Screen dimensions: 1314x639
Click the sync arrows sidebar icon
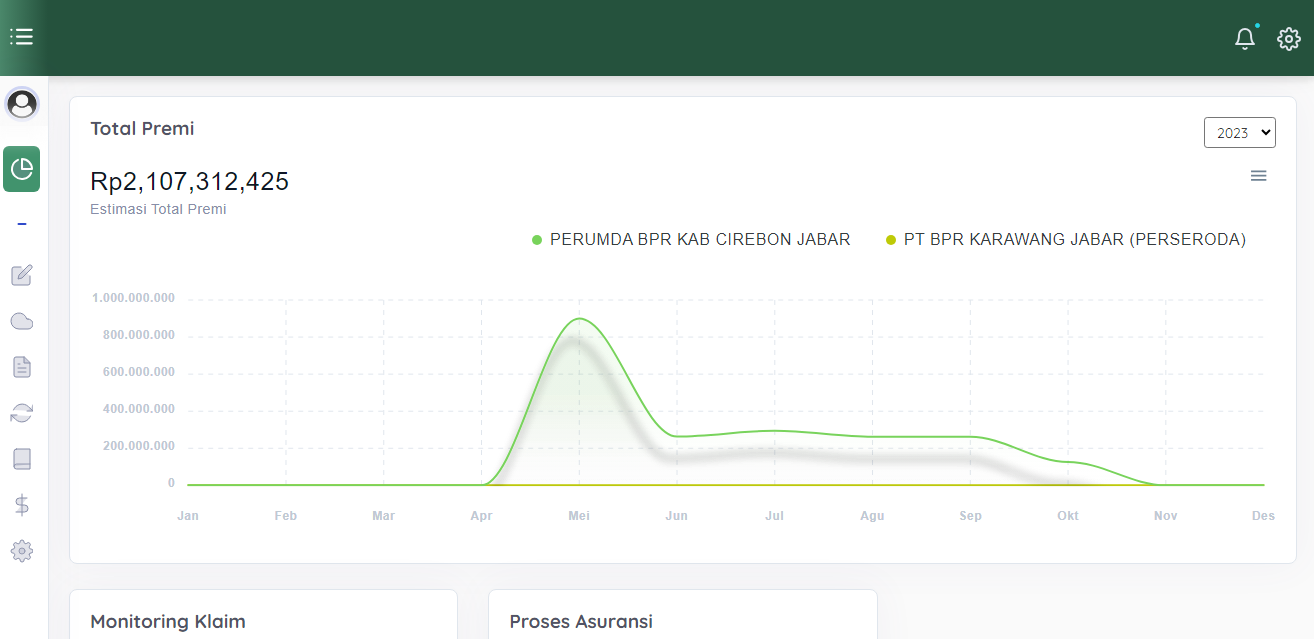point(22,413)
